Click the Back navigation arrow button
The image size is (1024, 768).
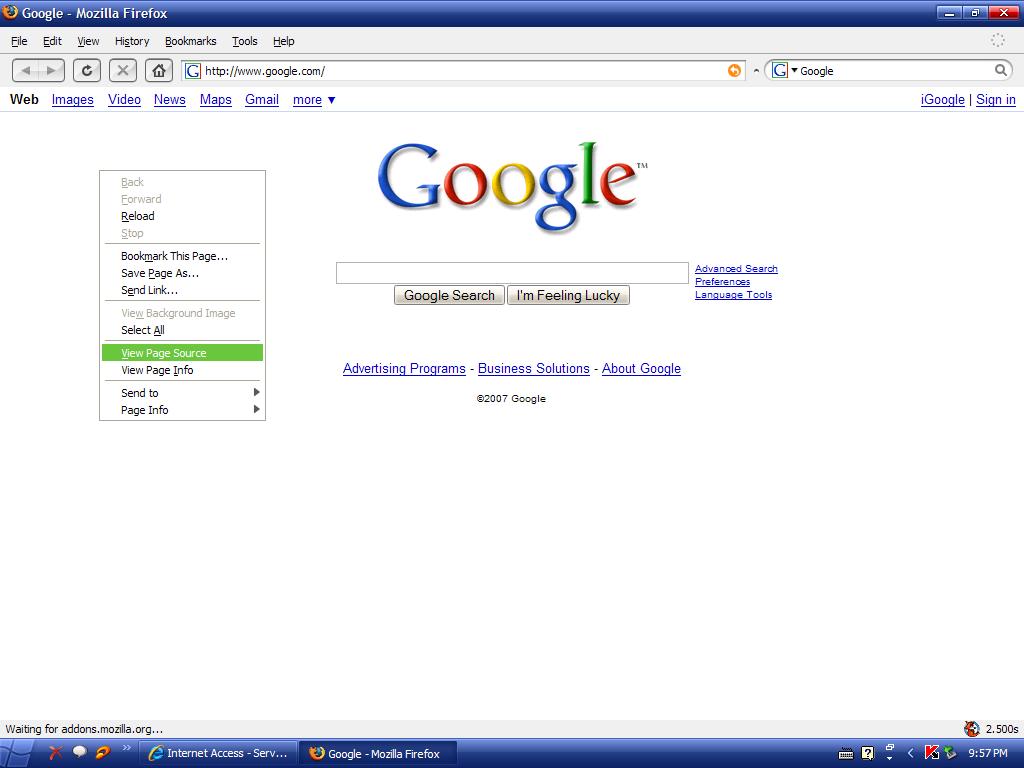[26, 71]
